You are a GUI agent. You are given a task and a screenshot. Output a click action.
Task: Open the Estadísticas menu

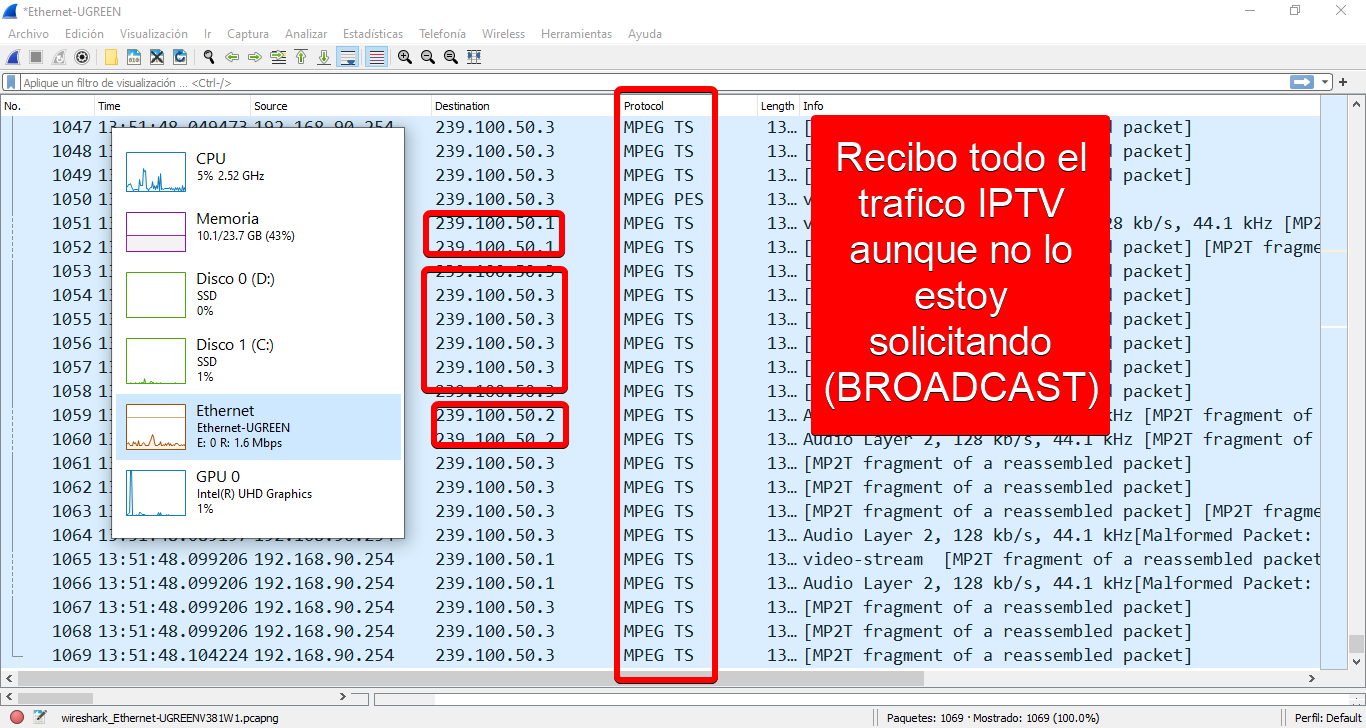[372, 34]
